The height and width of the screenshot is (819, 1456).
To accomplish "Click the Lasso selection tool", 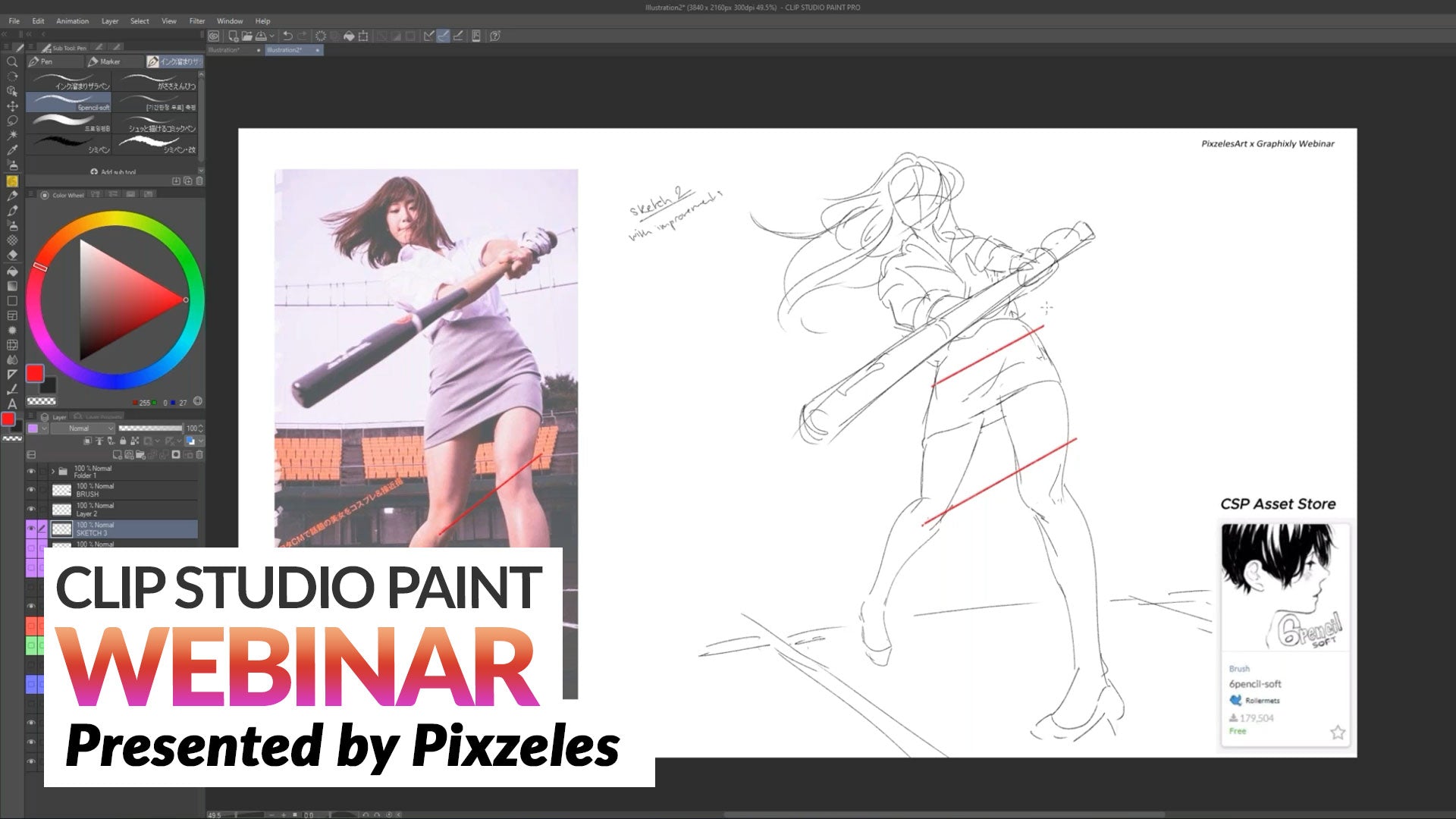I will coord(12,121).
